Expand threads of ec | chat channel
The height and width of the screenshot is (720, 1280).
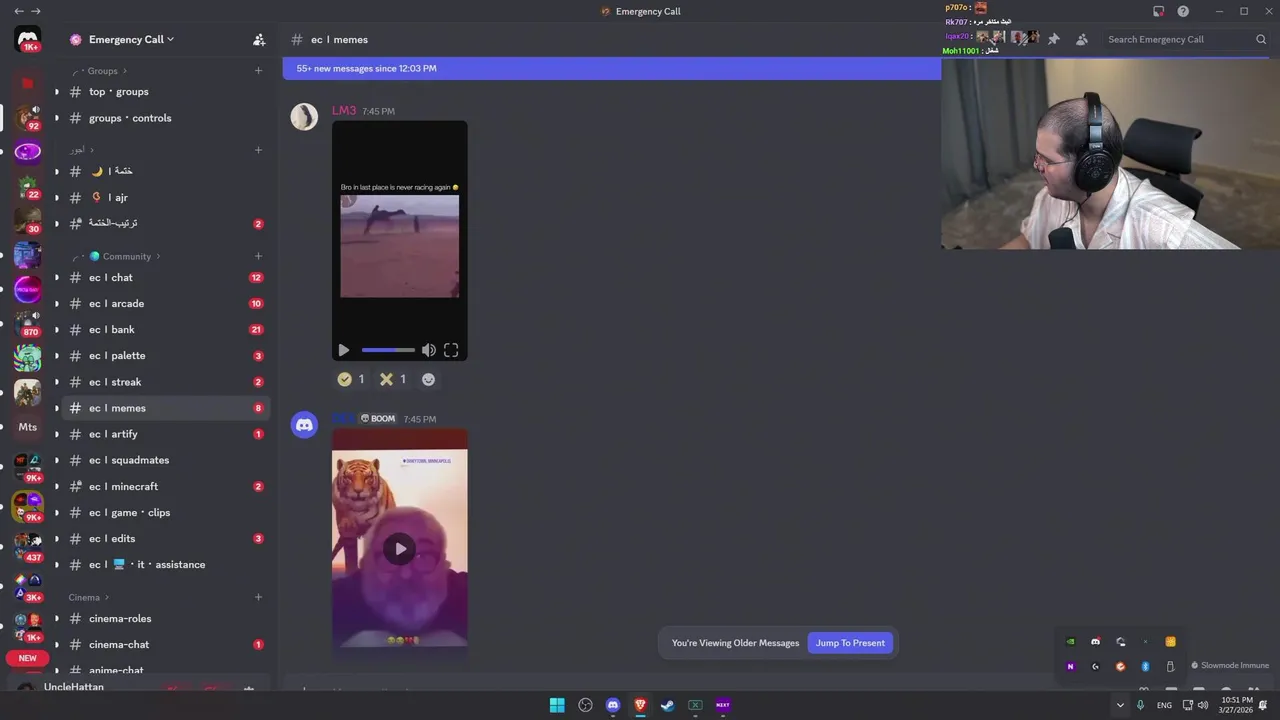click(56, 277)
